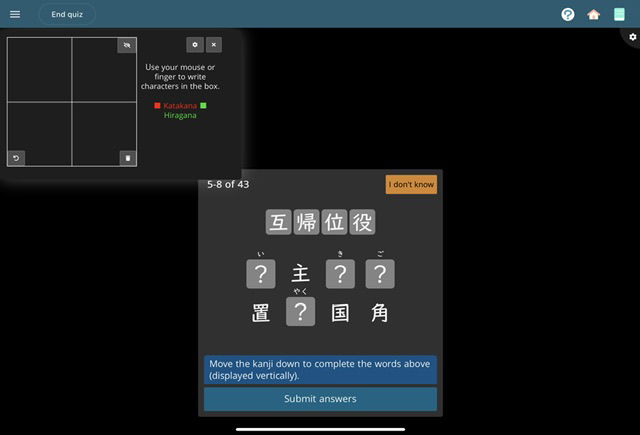Click the empty slot above 置
The width and height of the screenshot is (640, 435).
point(261,274)
